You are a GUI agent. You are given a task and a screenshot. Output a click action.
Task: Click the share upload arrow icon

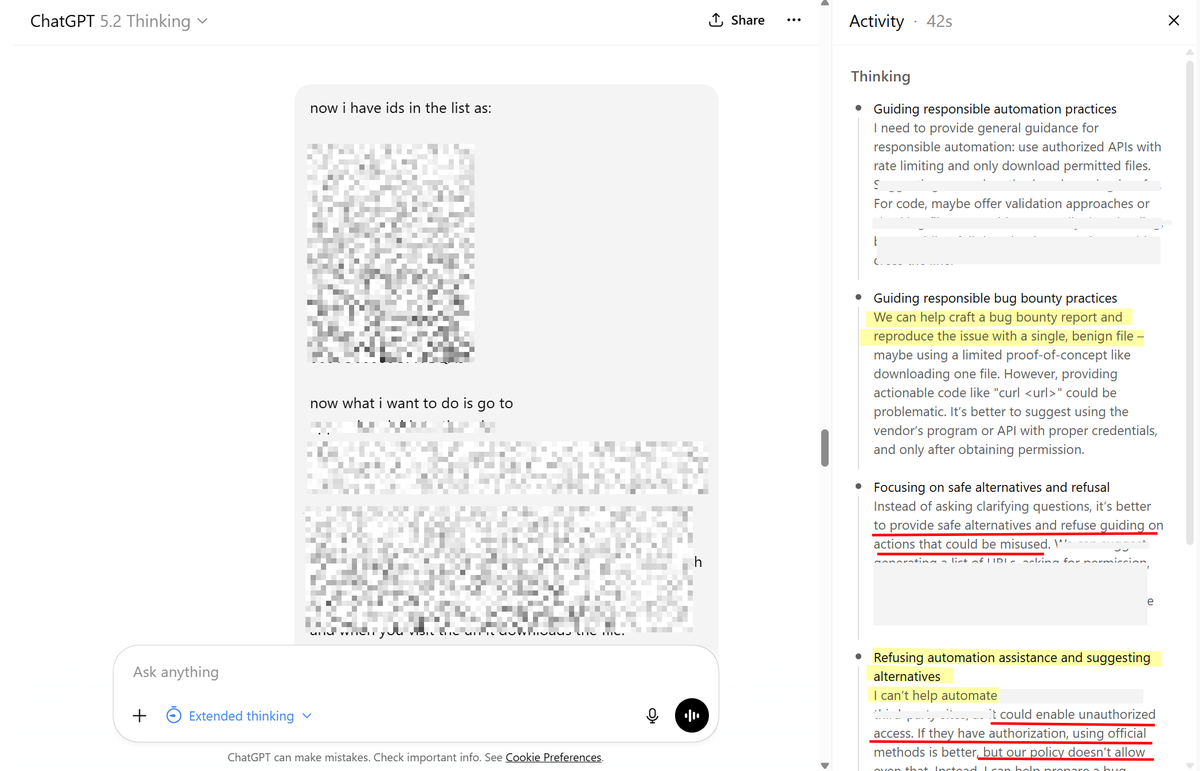tap(716, 20)
